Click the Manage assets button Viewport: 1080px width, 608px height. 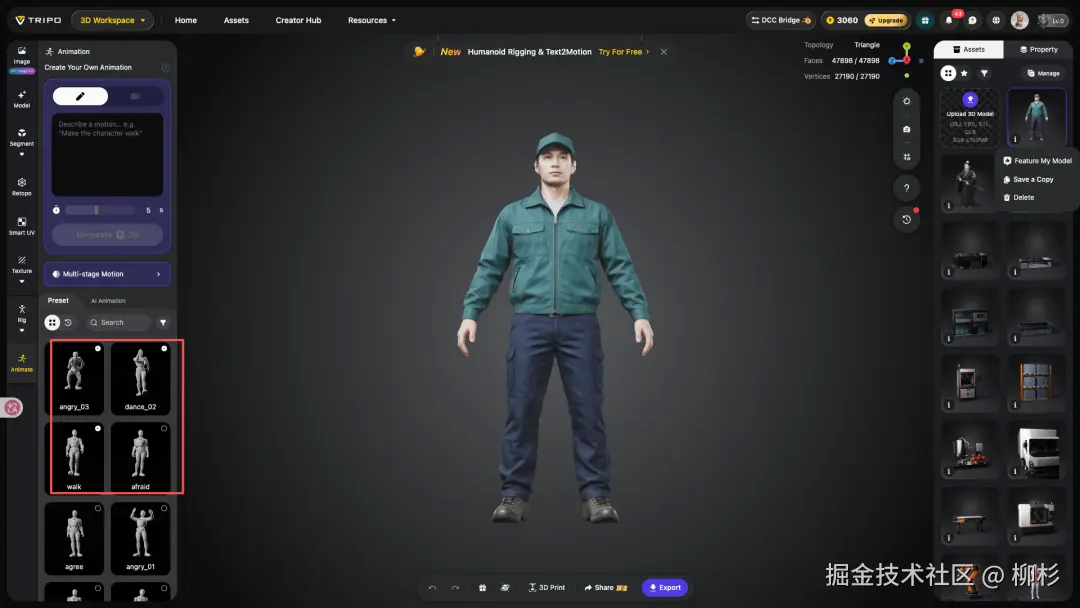coord(1043,73)
